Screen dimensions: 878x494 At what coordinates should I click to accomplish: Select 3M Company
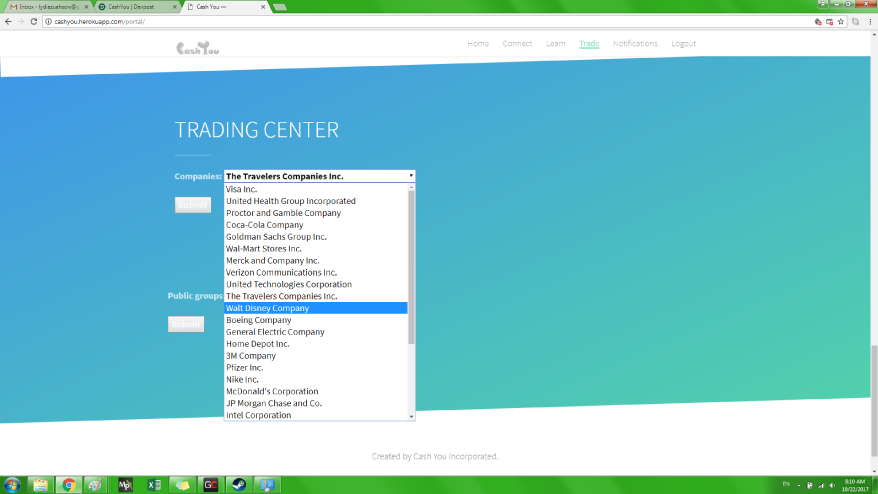316,356
